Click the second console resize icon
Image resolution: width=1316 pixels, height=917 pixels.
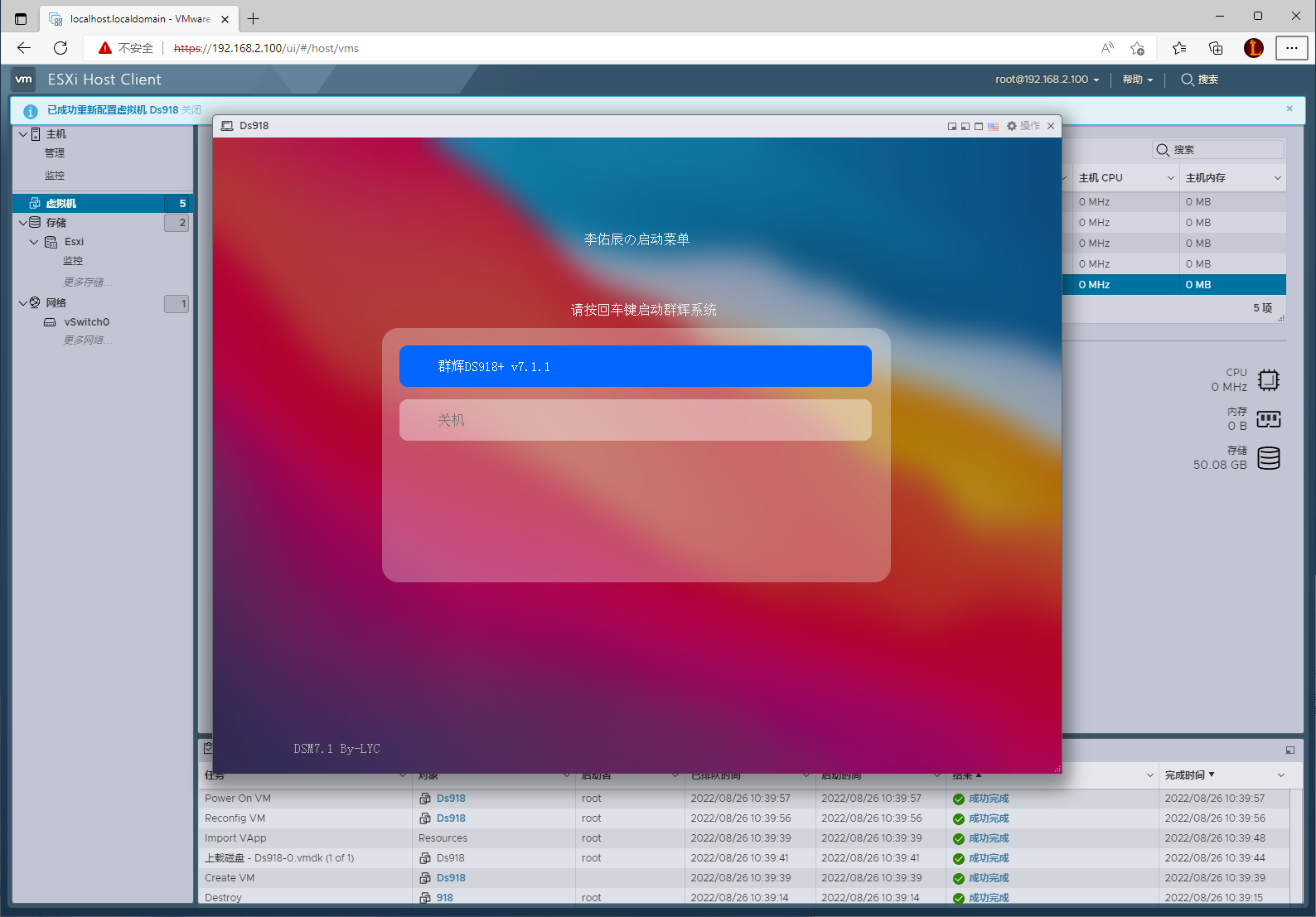point(965,126)
